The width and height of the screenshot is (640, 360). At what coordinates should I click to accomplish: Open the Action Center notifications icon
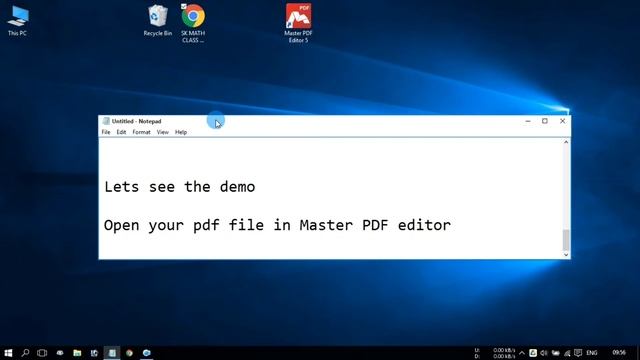click(578, 353)
